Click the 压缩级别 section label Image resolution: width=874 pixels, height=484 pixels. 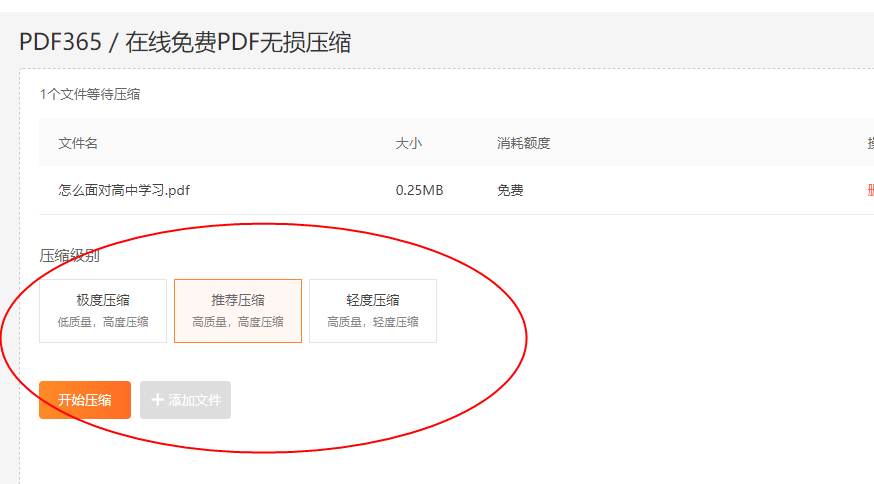click(70, 255)
